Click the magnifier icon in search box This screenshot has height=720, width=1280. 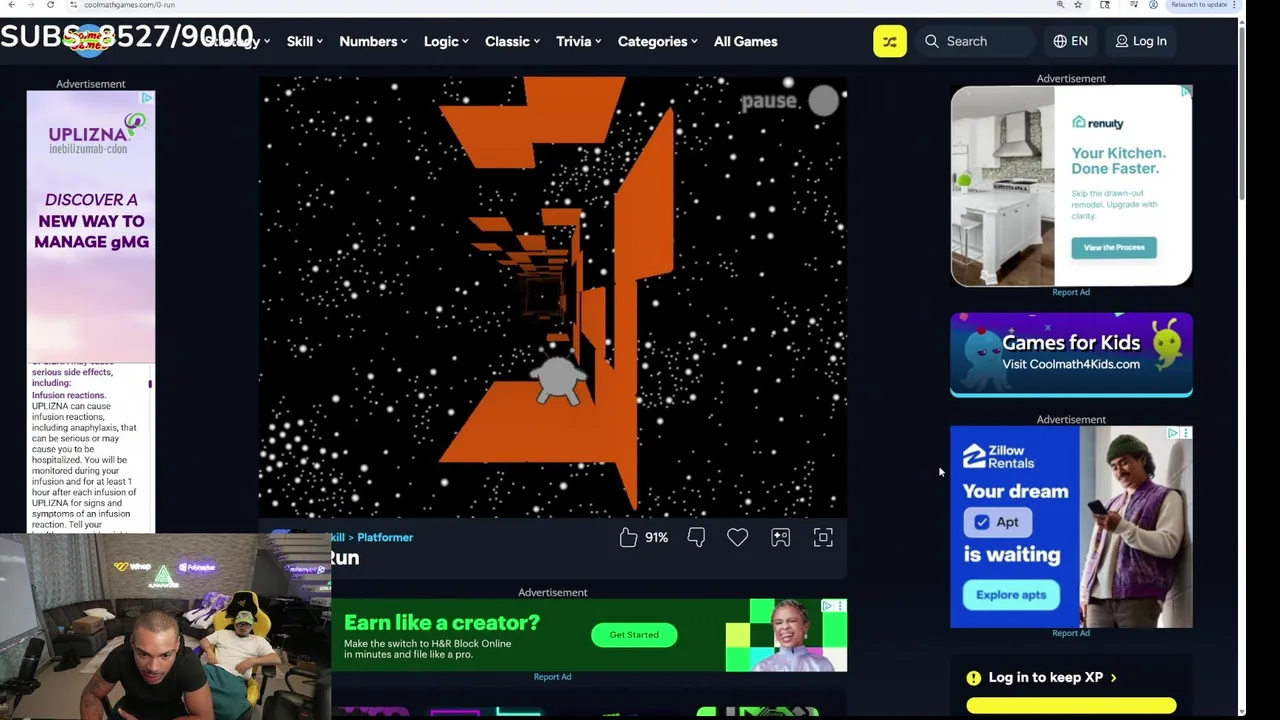[932, 41]
